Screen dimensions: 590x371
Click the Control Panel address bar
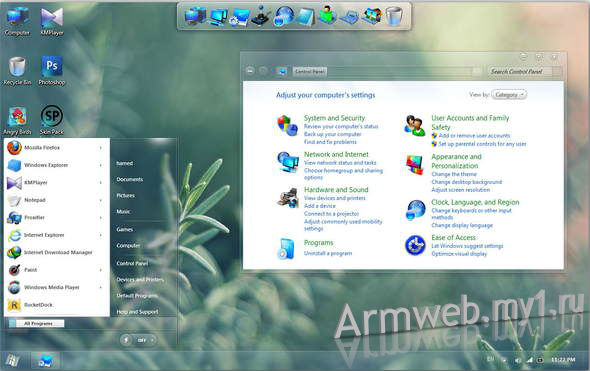click(x=383, y=71)
